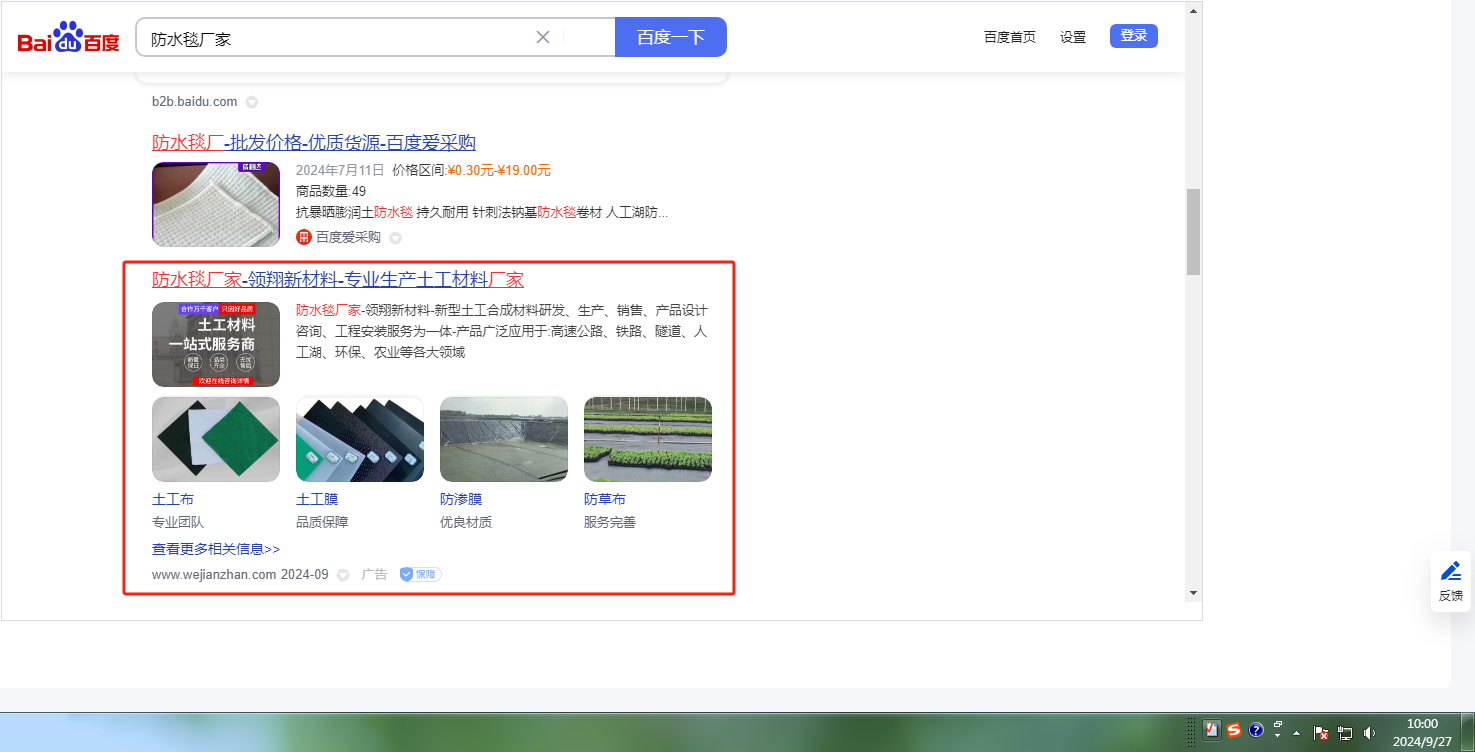Click the 防渗膜 product image
Viewport: 1475px width, 752px height.
[504, 439]
